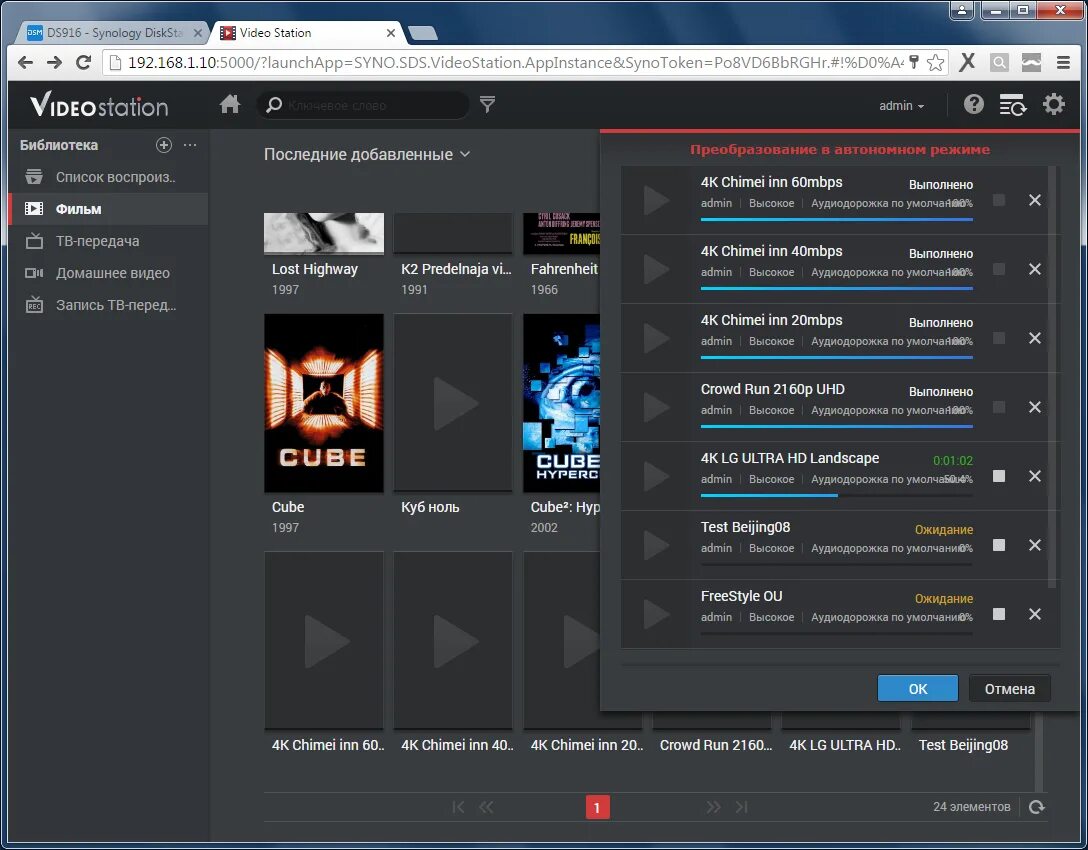Play 4K Chimei inn 60mbps in queue
1088x850 pixels.
[x=656, y=200]
